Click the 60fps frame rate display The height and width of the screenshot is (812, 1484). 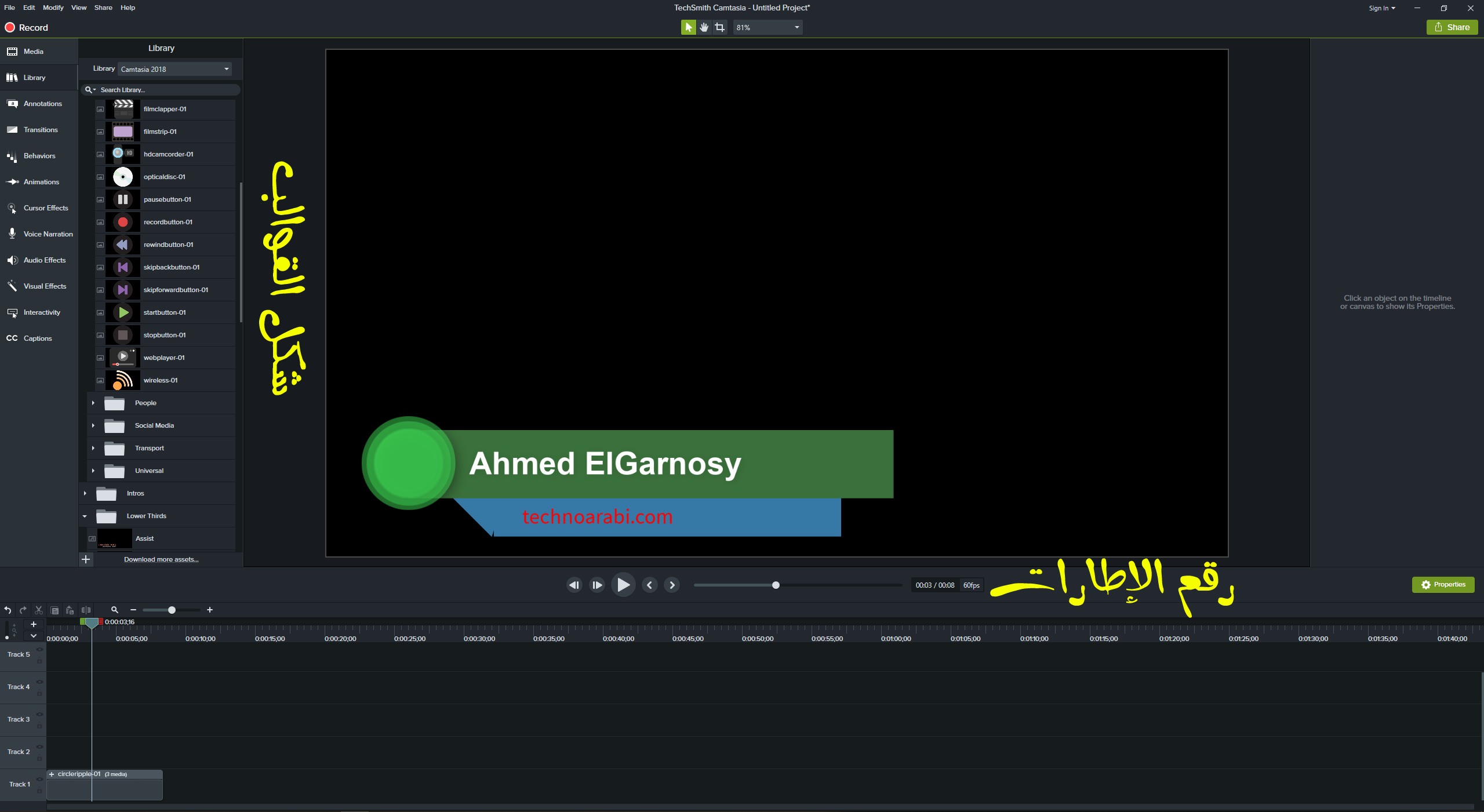pyautogui.click(x=971, y=585)
